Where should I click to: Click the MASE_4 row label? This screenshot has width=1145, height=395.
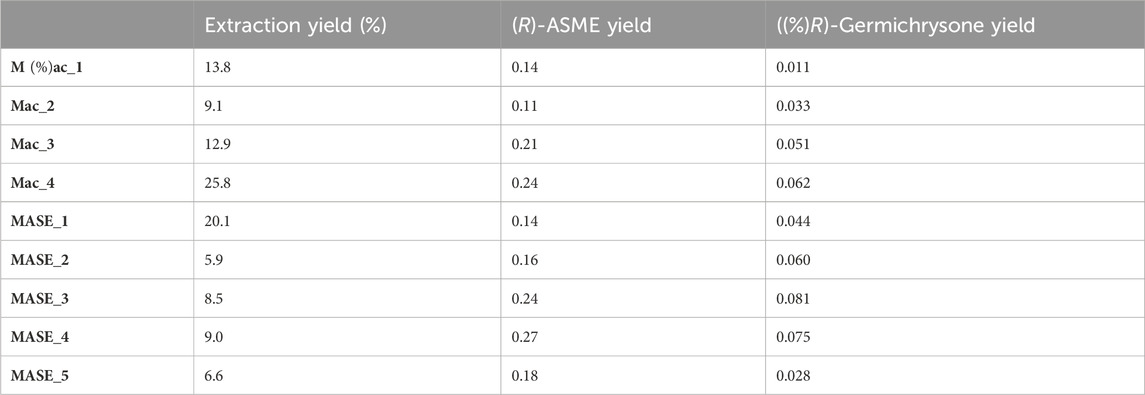39,337
